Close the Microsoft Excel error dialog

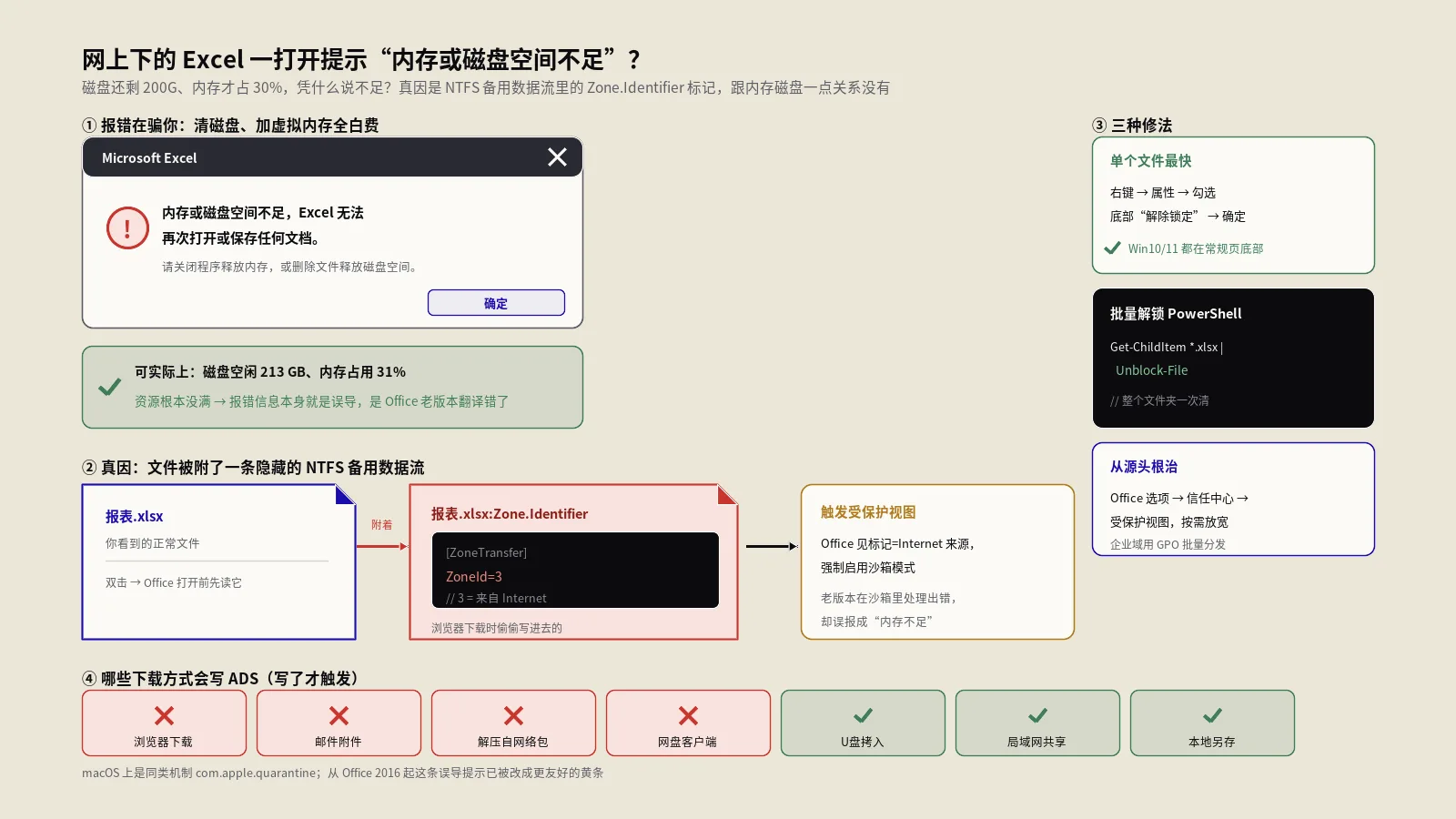pyautogui.click(x=557, y=157)
